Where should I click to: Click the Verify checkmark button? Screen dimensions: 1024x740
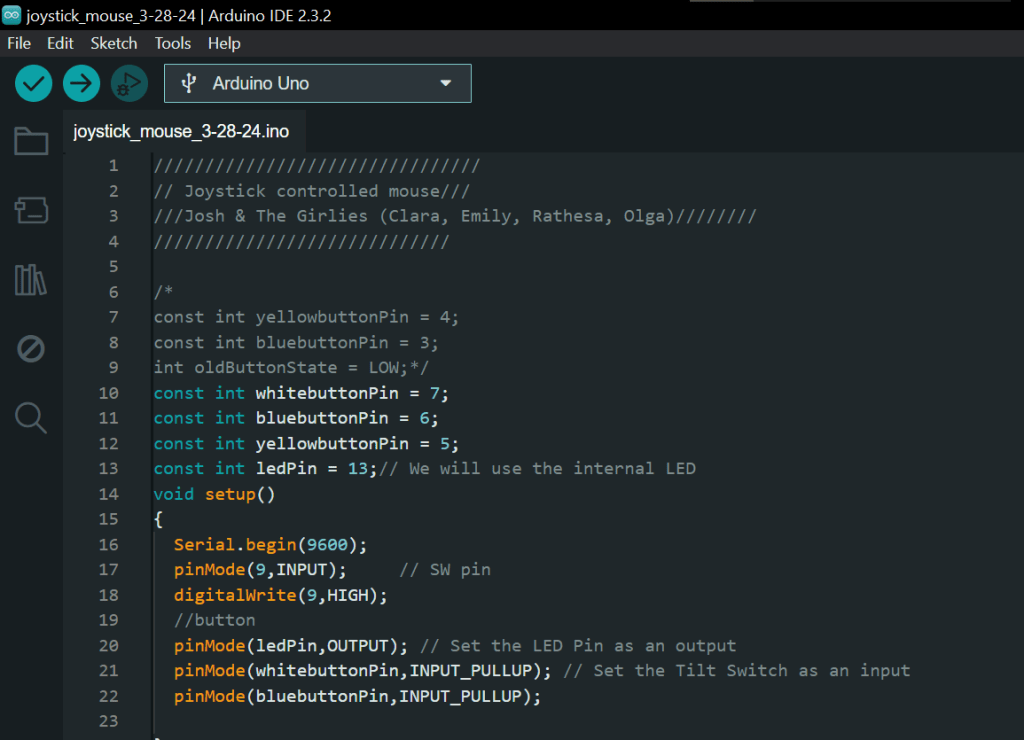tap(33, 83)
